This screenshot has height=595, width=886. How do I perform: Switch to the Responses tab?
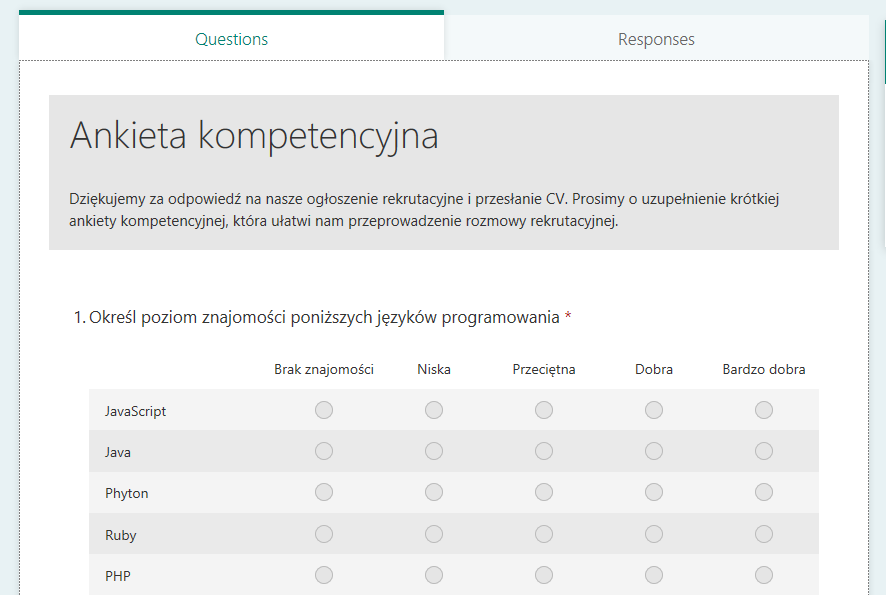[656, 39]
